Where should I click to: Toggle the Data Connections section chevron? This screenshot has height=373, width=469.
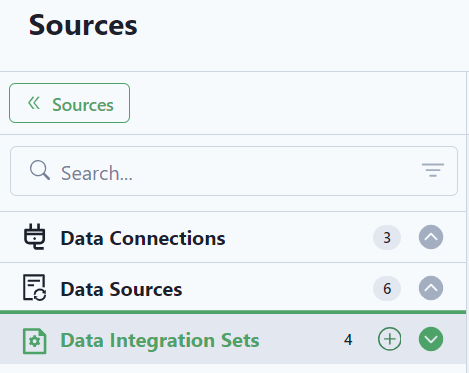(431, 237)
